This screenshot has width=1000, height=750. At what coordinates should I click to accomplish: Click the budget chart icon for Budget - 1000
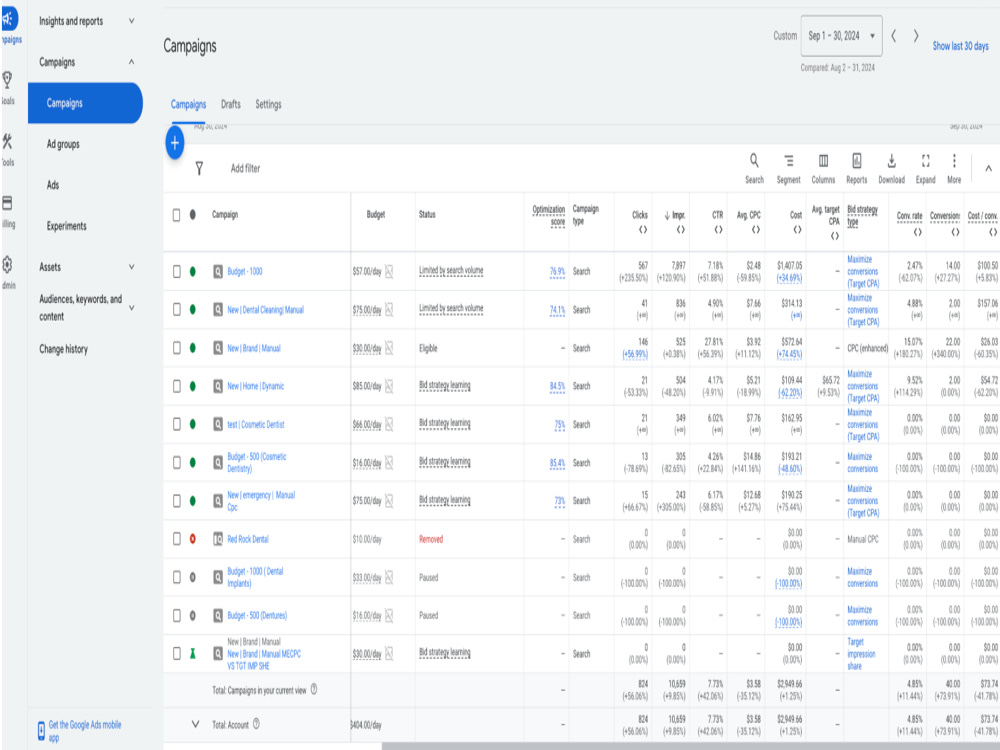[x=389, y=272]
